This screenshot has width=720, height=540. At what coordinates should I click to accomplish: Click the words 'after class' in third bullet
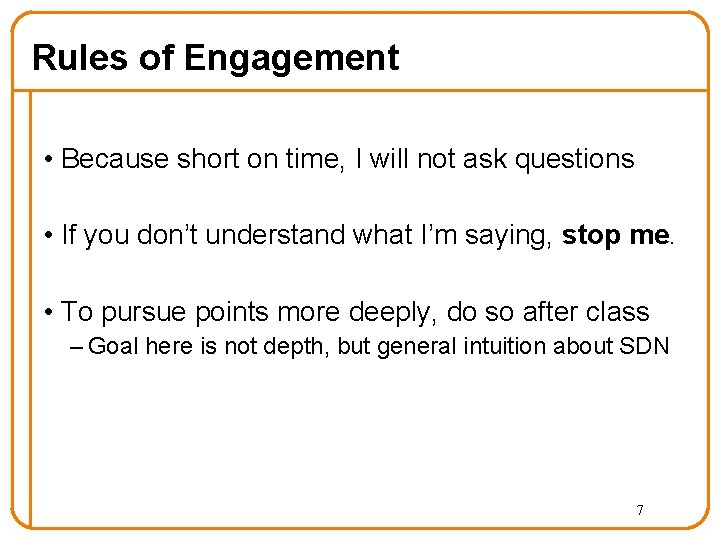[586, 312]
